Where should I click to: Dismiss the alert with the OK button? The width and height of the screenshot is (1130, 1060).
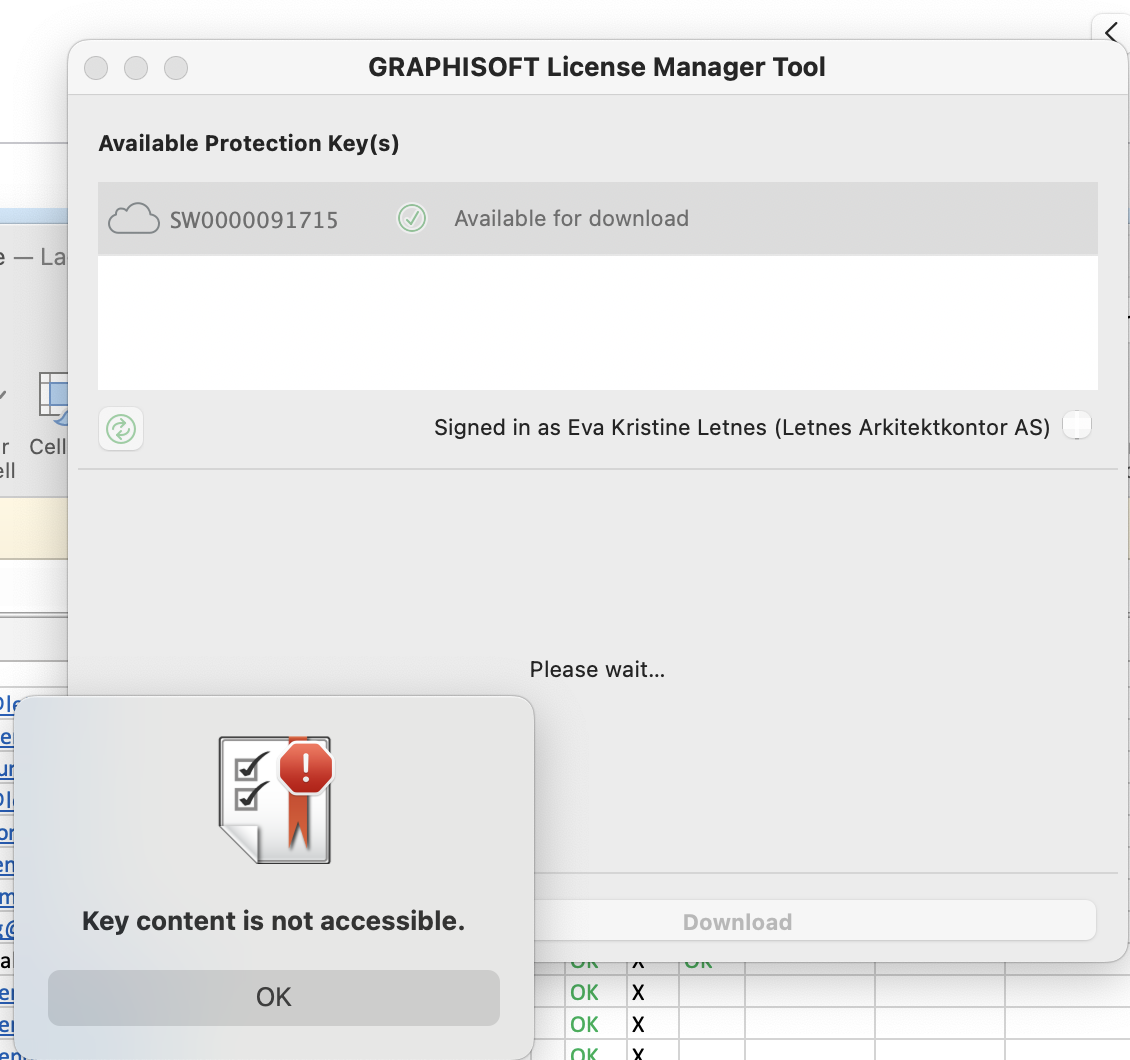click(x=273, y=997)
